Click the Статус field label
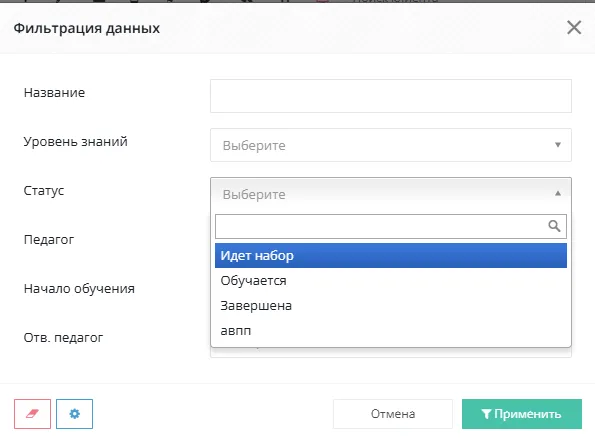 coord(44,191)
